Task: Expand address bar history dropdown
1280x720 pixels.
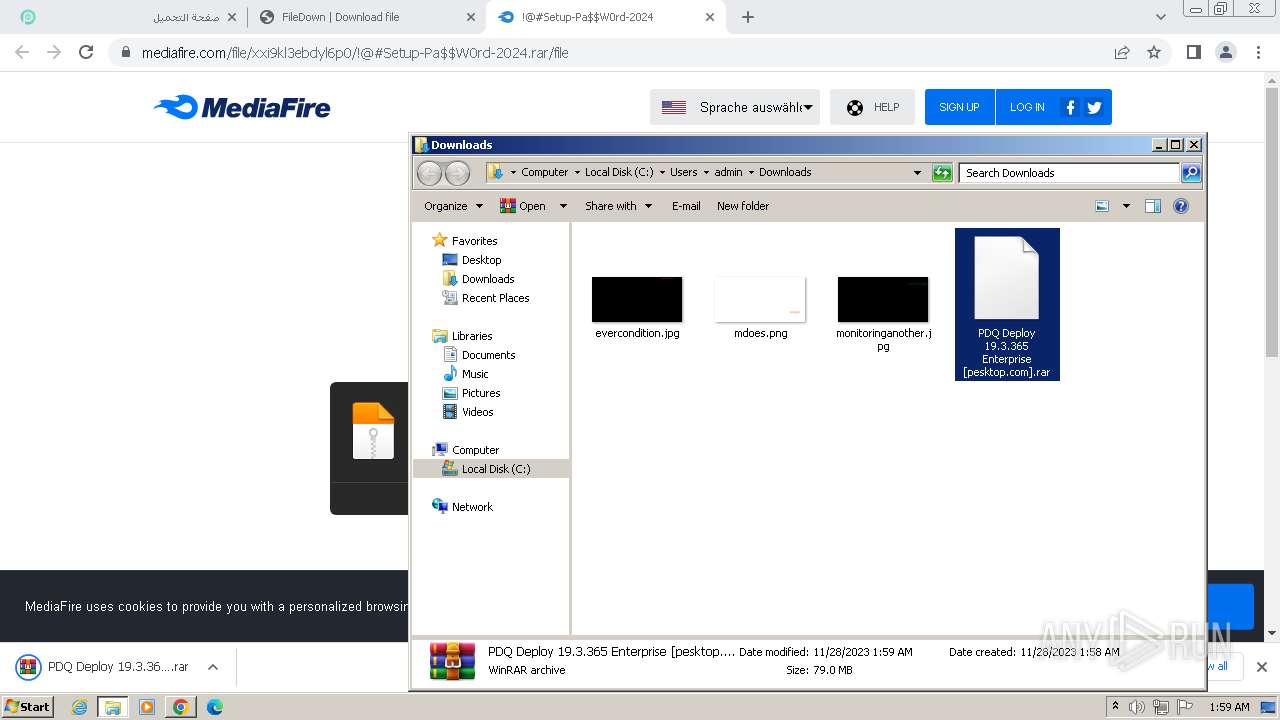Action: pos(917,173)
